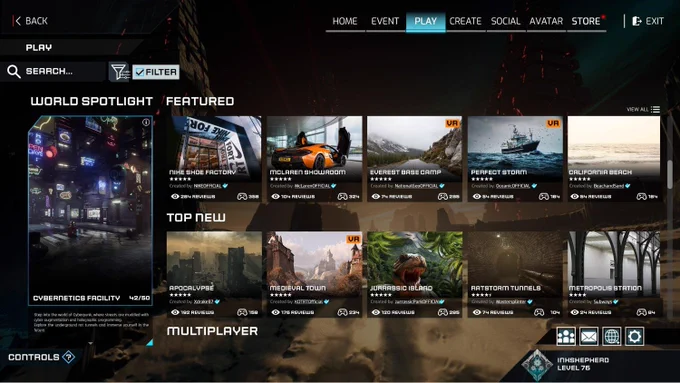
Task: Click the Exit door icon
Action: (636, 21)
